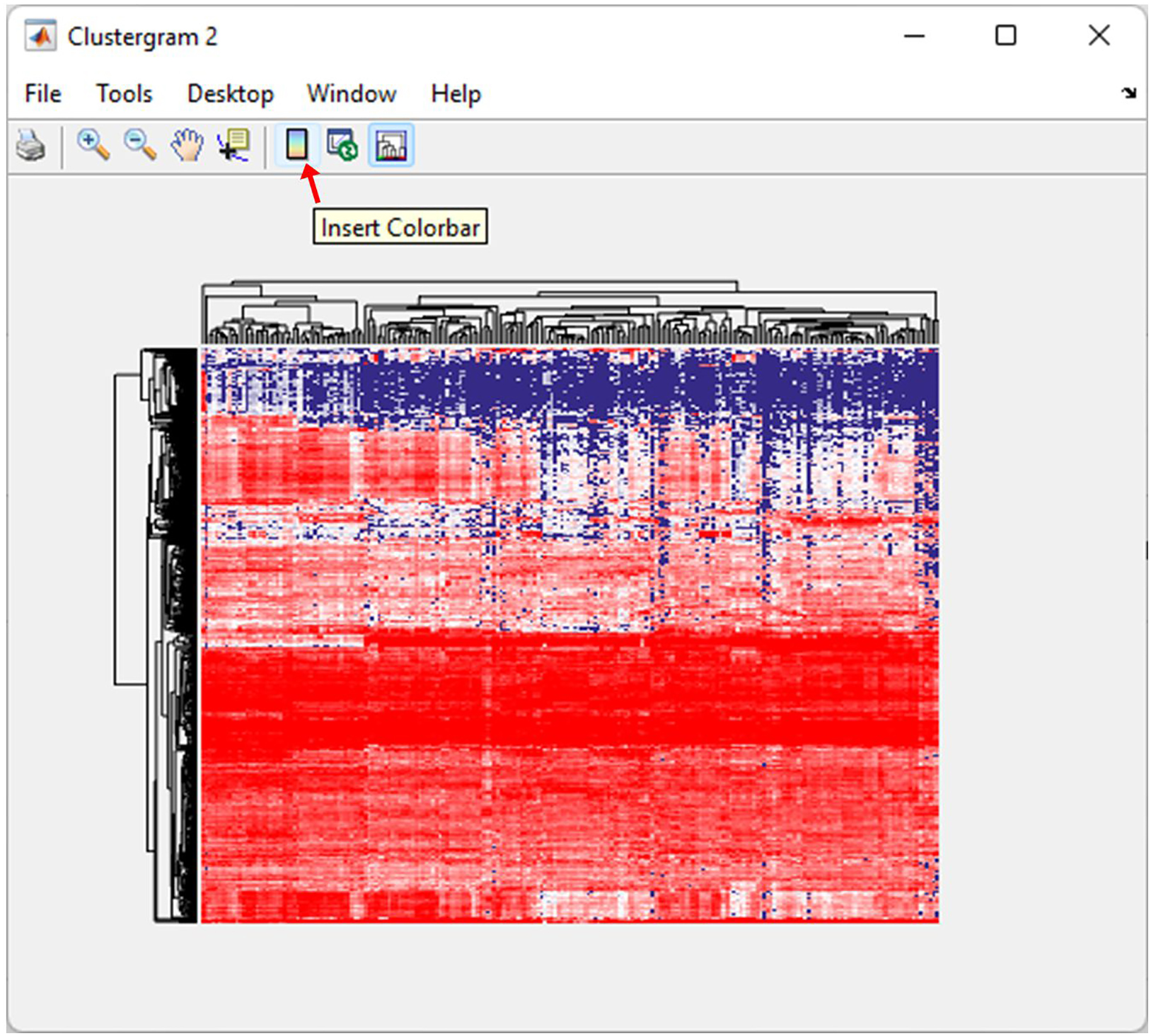
Task: Click the MATLAB logo in title bar
Action: coord(40,36)
